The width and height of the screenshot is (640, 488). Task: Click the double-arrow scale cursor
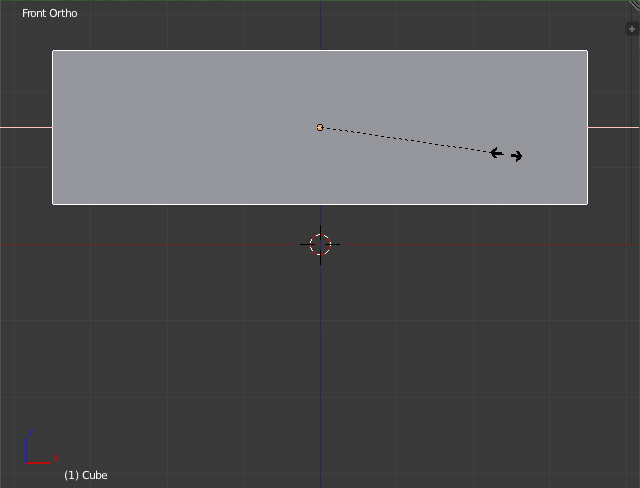[506, 154]
